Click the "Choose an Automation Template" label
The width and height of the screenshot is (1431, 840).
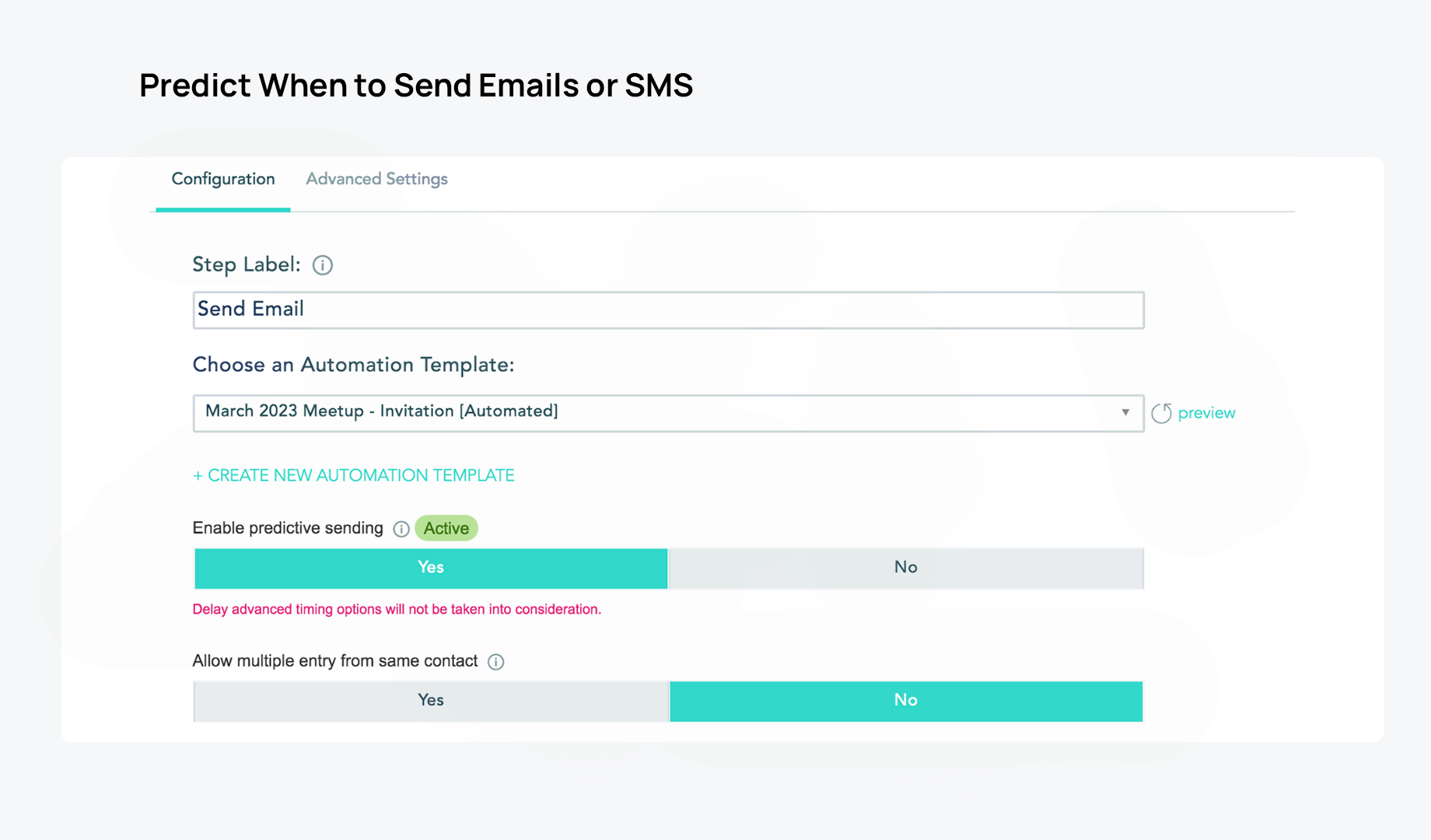tap(353, 365)
